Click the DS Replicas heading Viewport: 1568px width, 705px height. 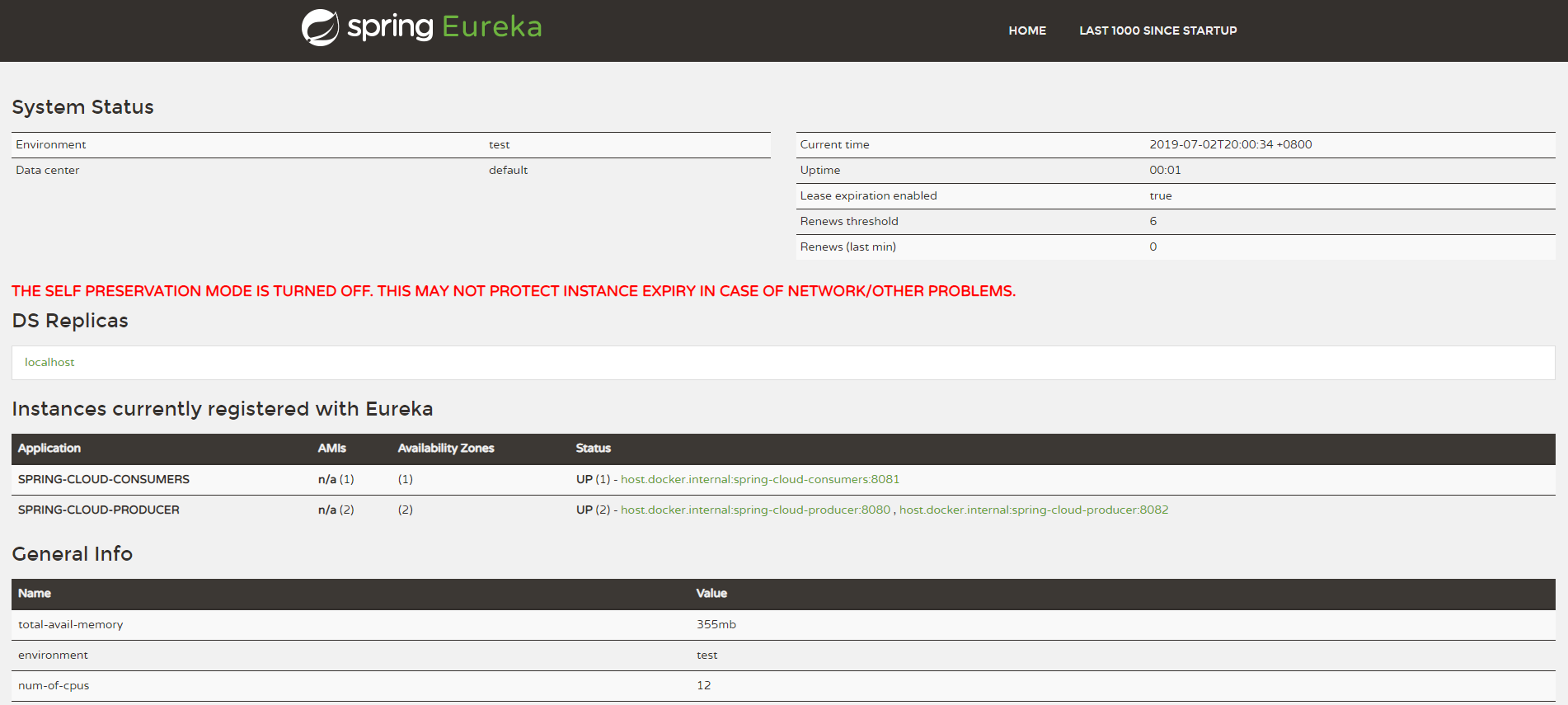pyautogui.click(x=70, y=321)
